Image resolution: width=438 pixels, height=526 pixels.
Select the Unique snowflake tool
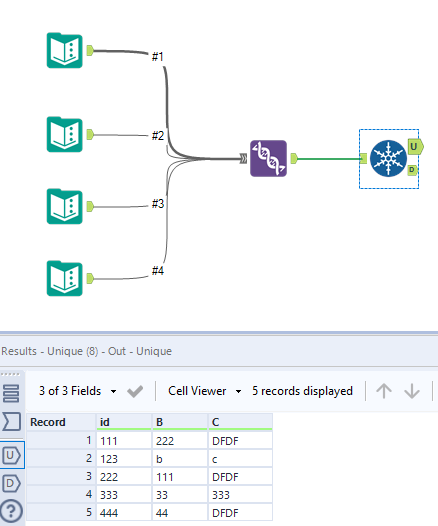coord(388,158)
